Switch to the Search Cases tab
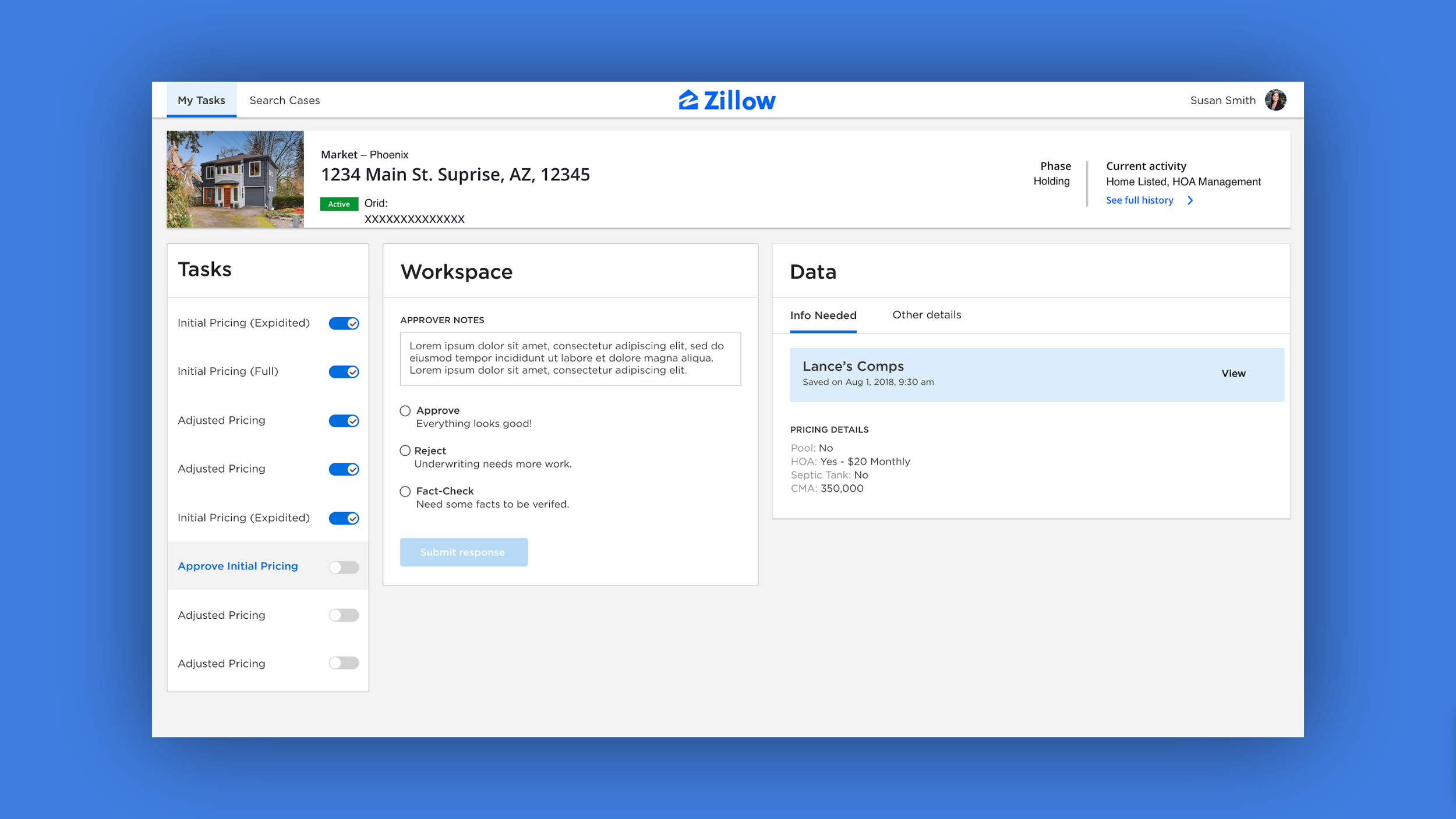1456x819 pixels. pyautogui.click(x=284, y=100)
